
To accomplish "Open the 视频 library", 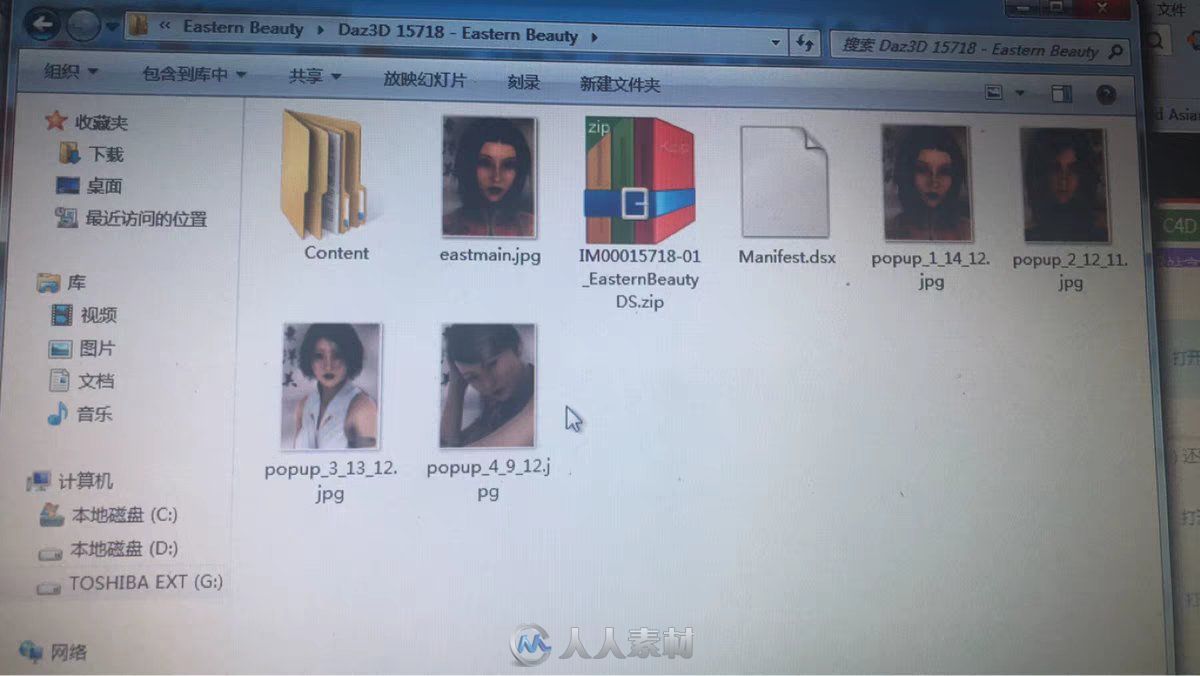I will coord(98,315).
